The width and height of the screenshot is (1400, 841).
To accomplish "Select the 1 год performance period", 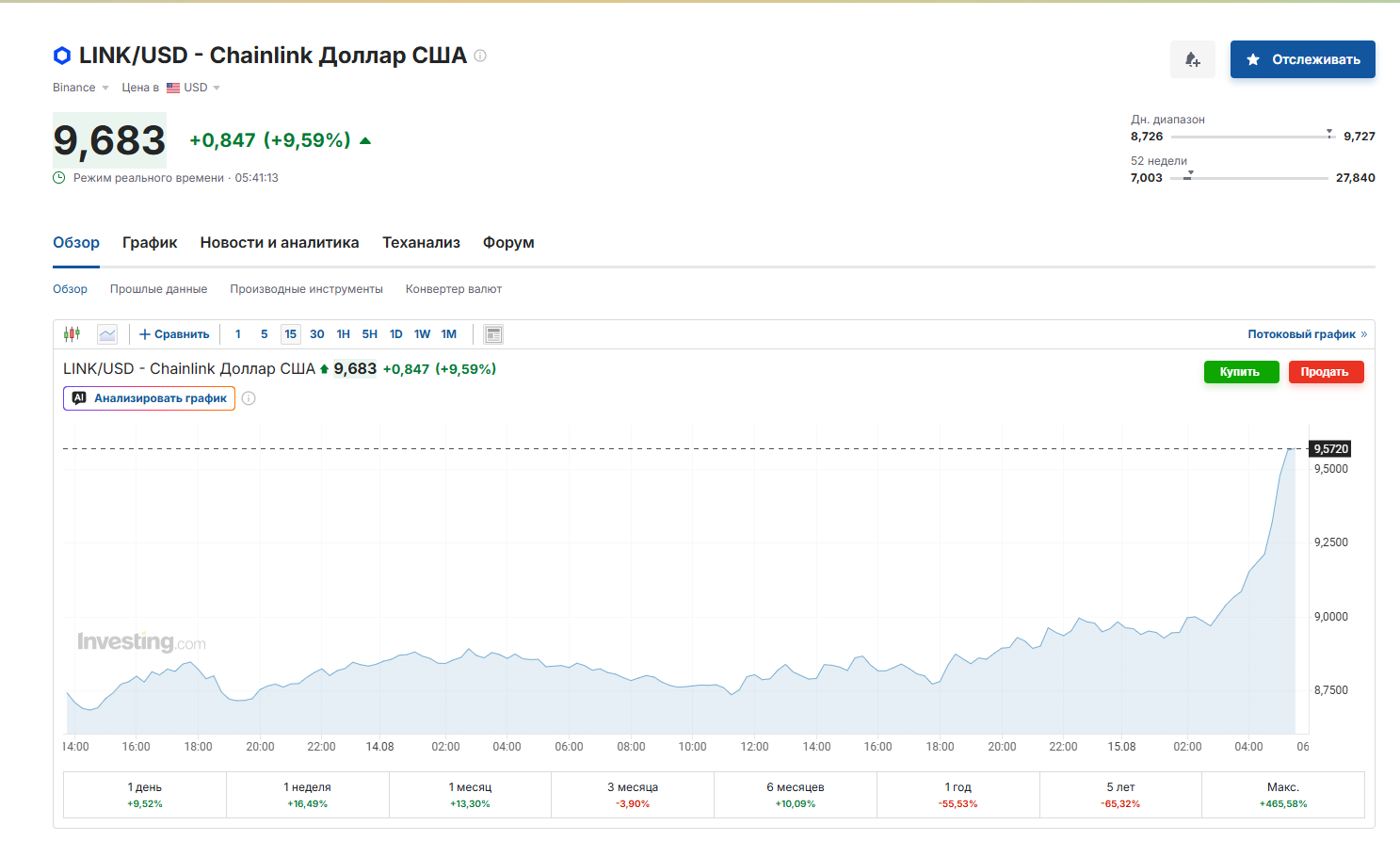I will click(x=958, y=795).
